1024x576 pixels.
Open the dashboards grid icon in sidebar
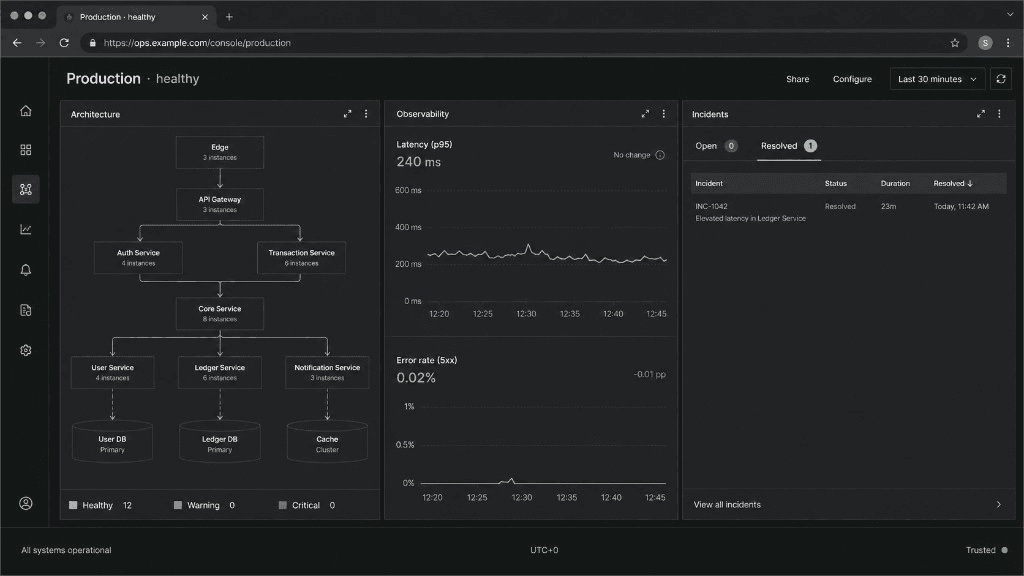pyautogui.click(x=25, y=150)
